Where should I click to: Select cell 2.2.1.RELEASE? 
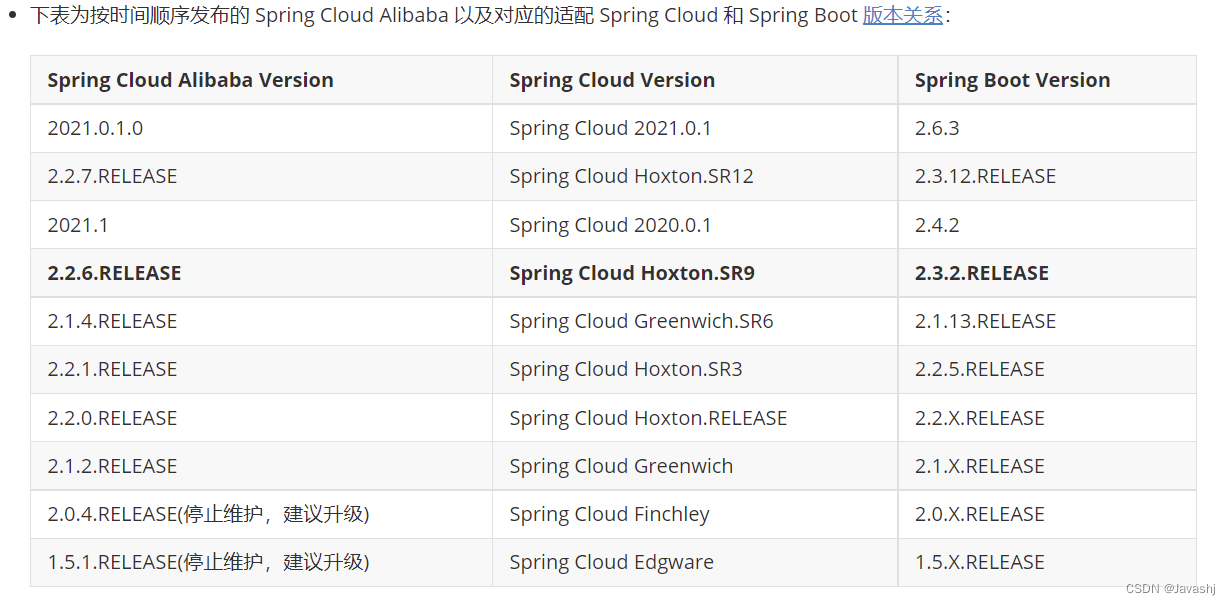(261, 369)
